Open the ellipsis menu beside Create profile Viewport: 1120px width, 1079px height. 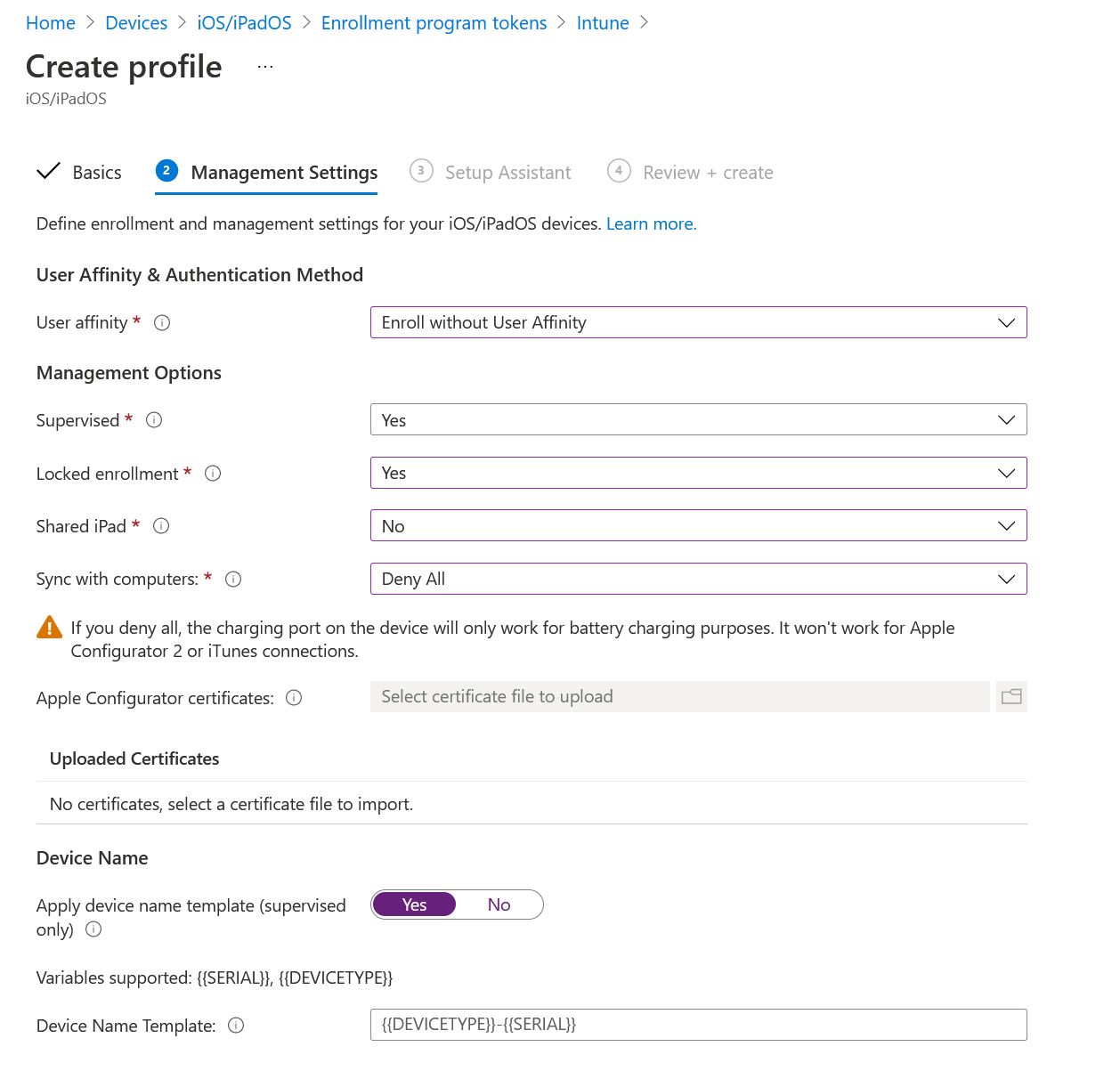(x=265, y=67)
